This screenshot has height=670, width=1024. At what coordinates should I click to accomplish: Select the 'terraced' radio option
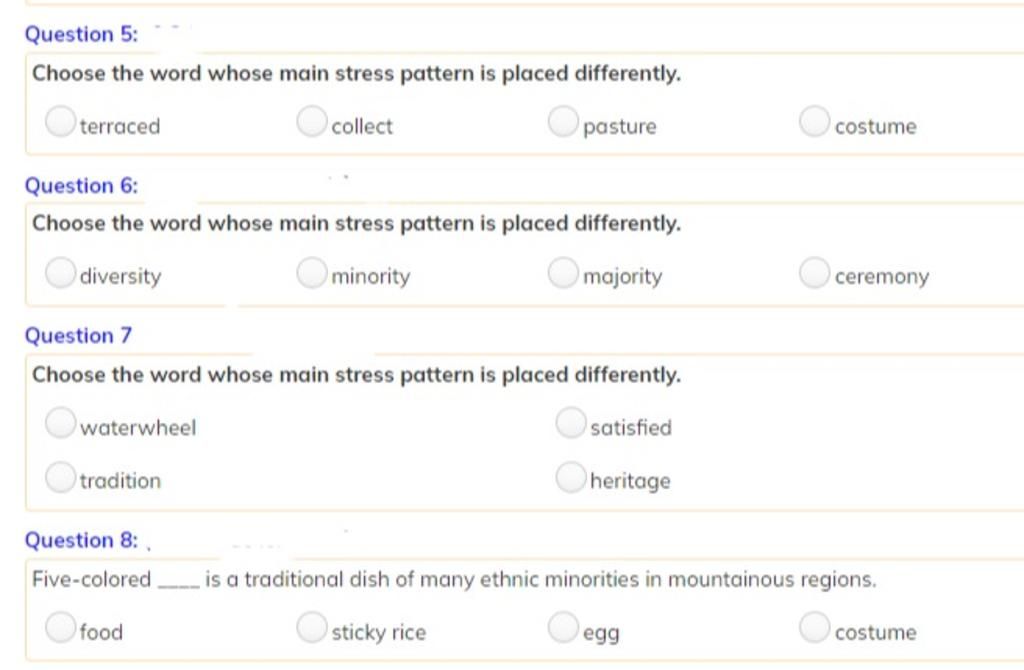(60, 121)
